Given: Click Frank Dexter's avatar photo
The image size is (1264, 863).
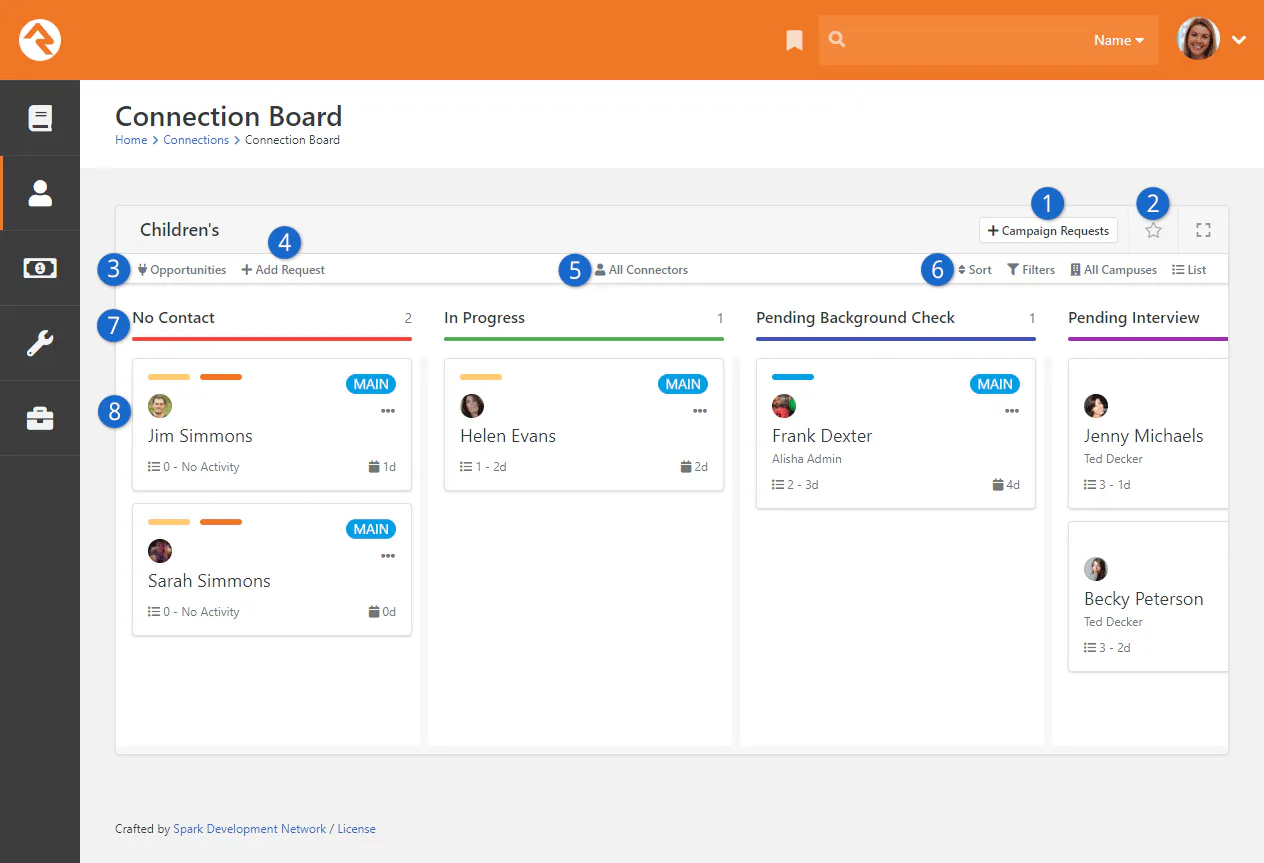Looking at the screenshot, I should (x=784, y=406).
